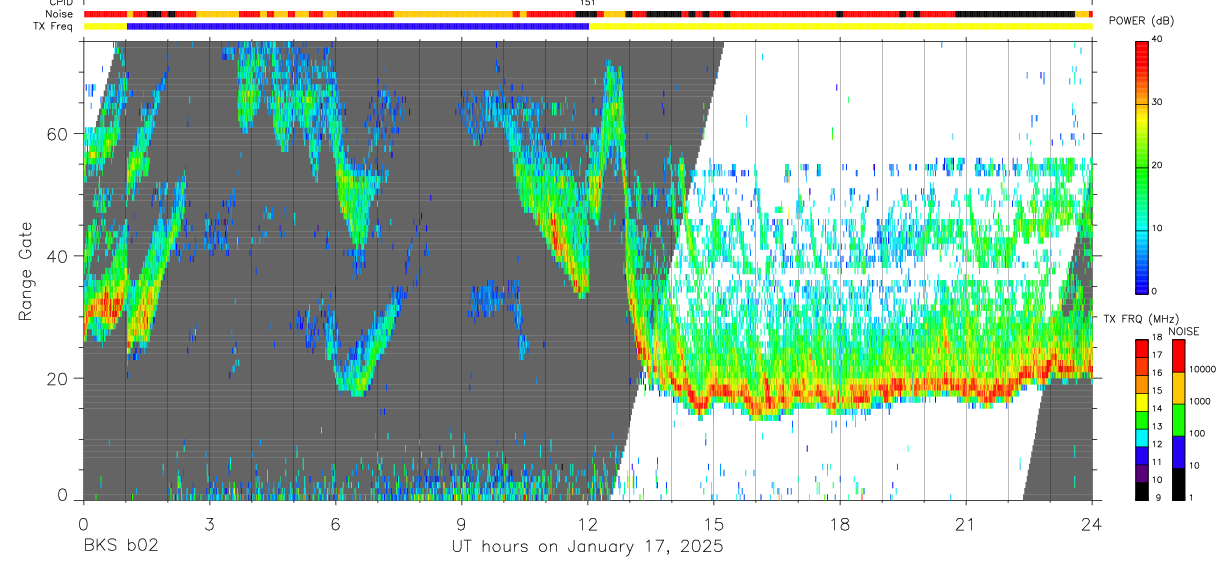Select the green NOISE legend segment
Screen dimensions: 1228x567
(x=1179, y=420)
